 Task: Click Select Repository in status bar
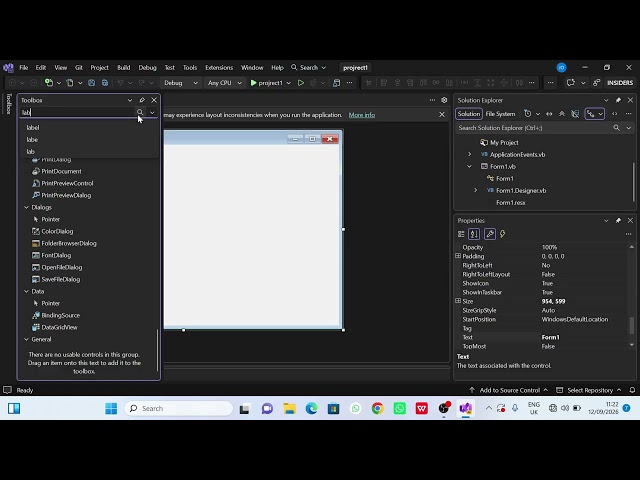[589, 390]
